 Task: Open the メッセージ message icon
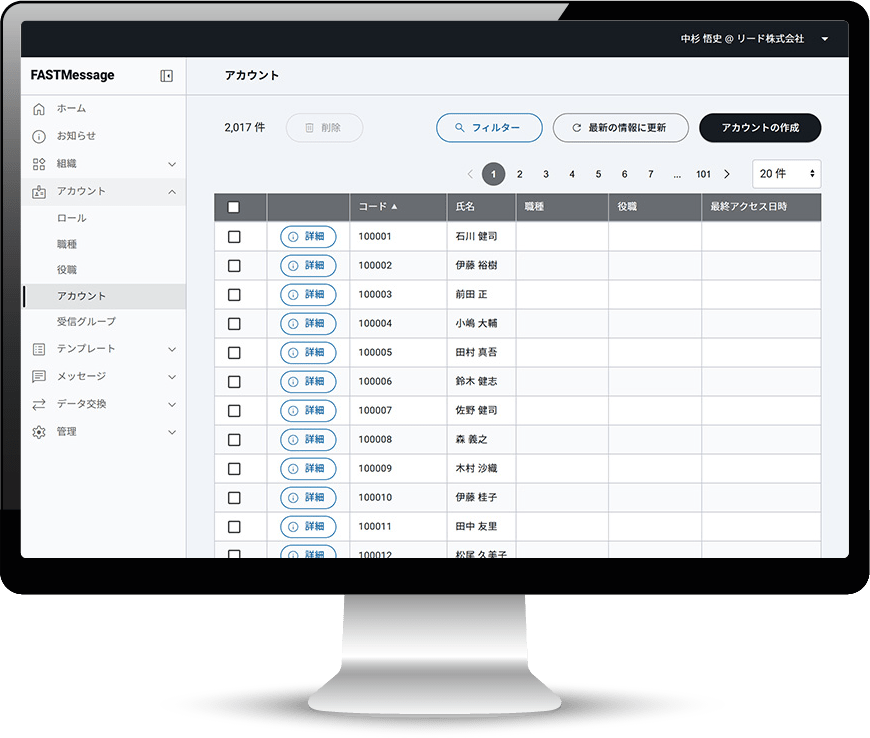coord(40,378)
